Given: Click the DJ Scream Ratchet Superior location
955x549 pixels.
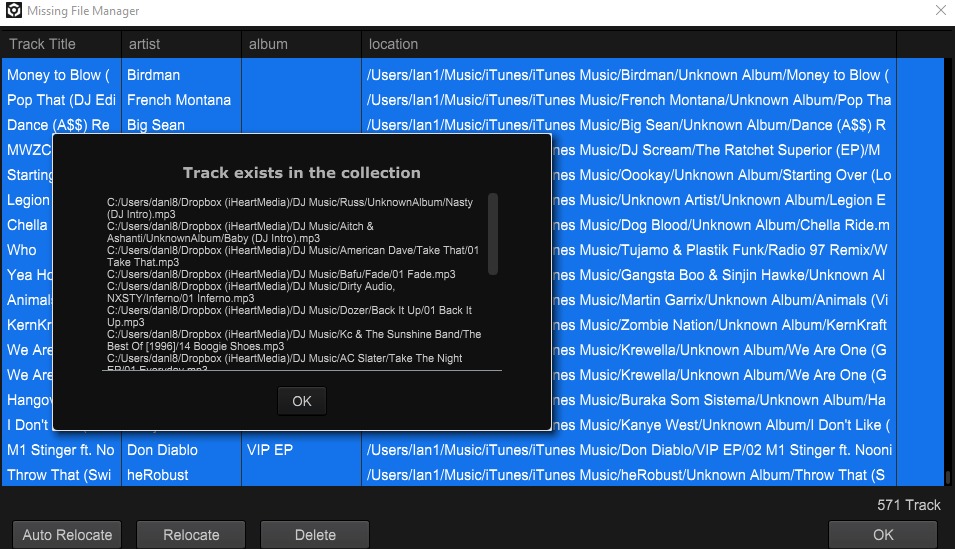Looking at the screenshot, I should [x=717, y=150].
